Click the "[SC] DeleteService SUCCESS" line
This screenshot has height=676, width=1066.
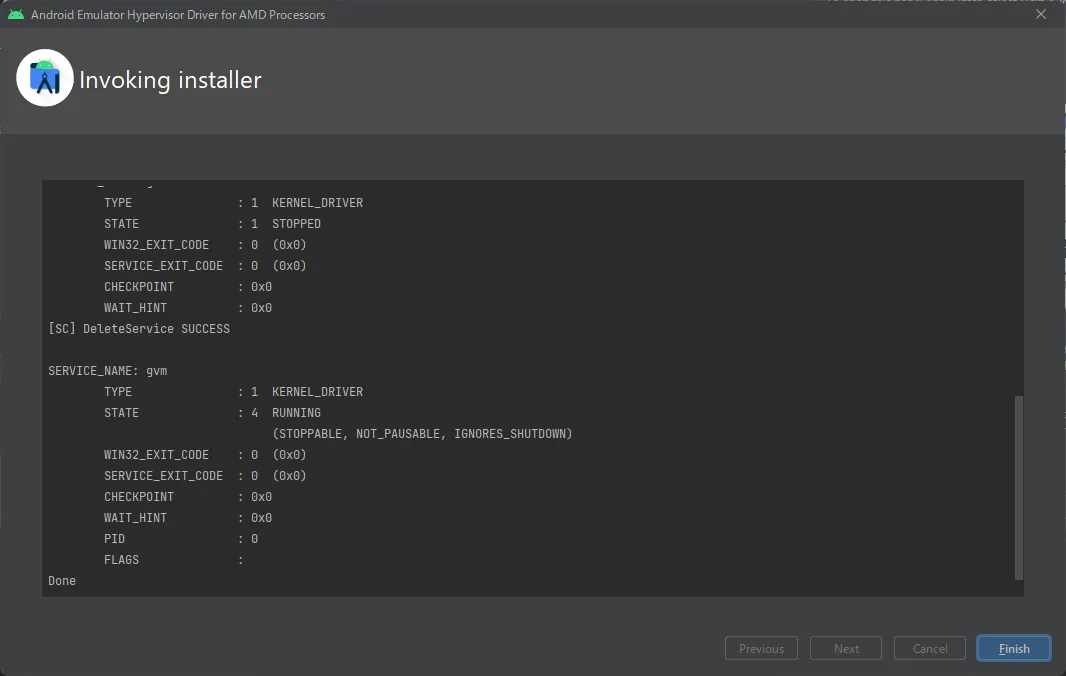[139, 329]
